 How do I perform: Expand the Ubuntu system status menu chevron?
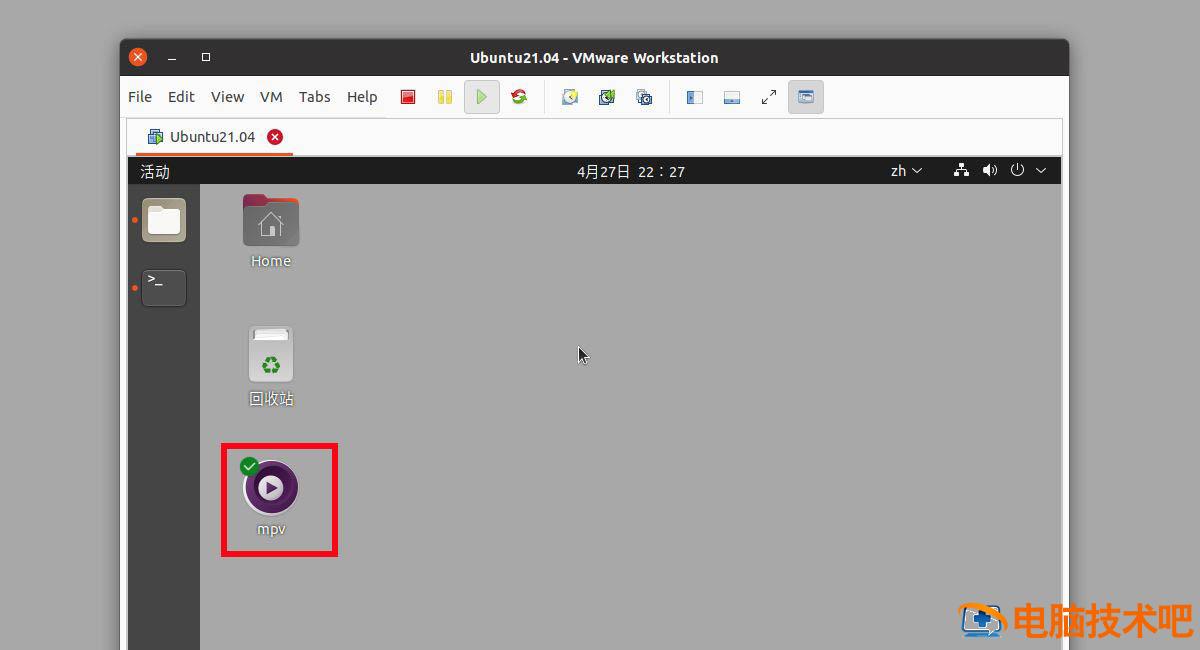click(x=1041, y=170)
